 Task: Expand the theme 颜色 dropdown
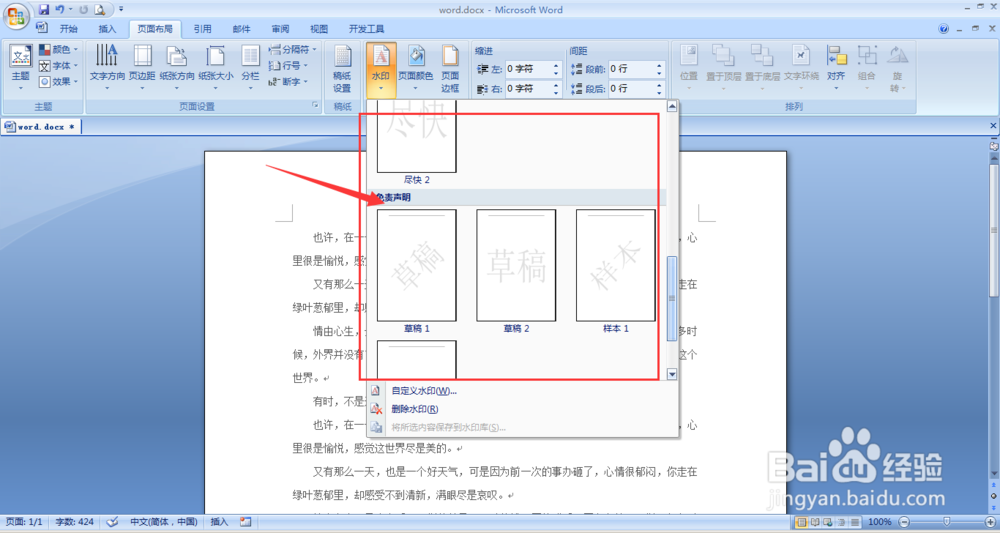click(58, 49)
